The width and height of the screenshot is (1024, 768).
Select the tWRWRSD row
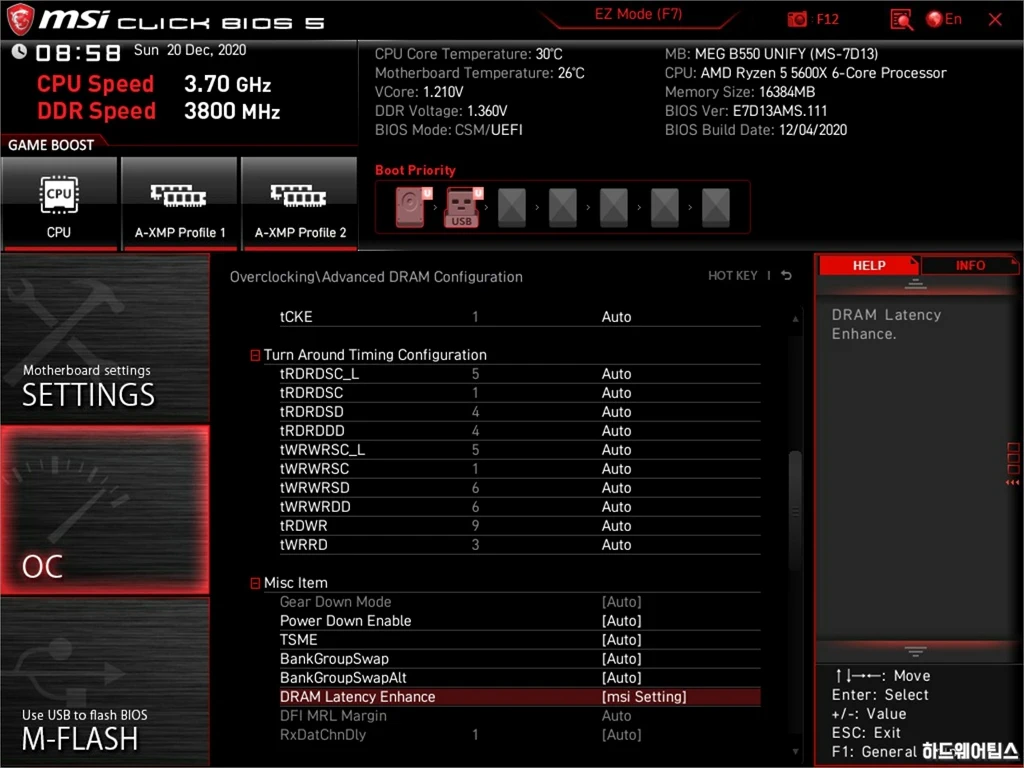pos(520,487)
